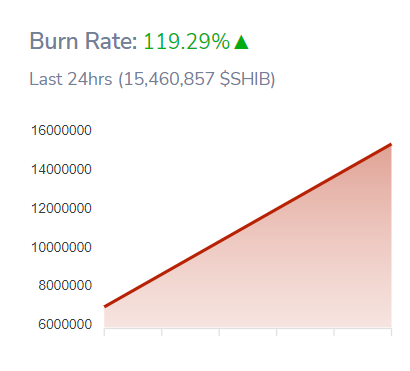Viewport: 410px width, 371px height.
Task: Click the 8000000 y-axis label
Action: (x=65, y=285)
